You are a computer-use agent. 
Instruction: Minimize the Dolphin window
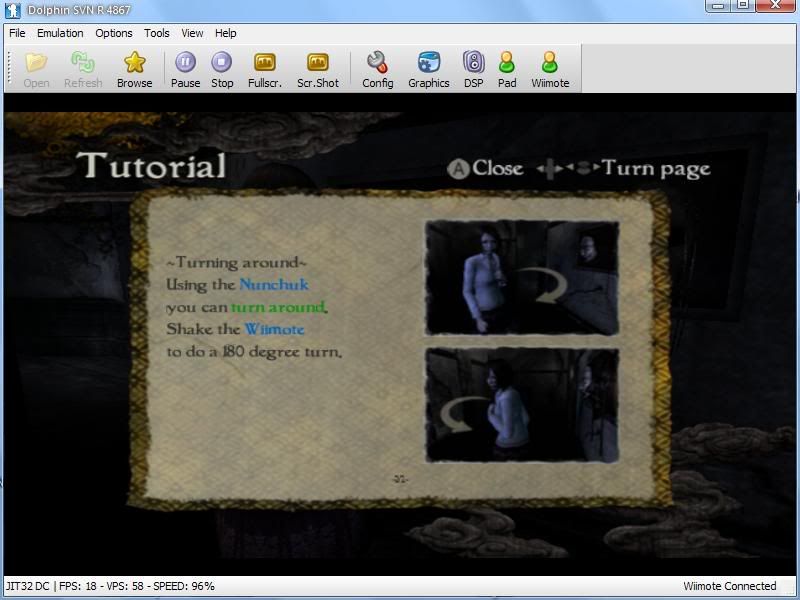tap(718, 5)
